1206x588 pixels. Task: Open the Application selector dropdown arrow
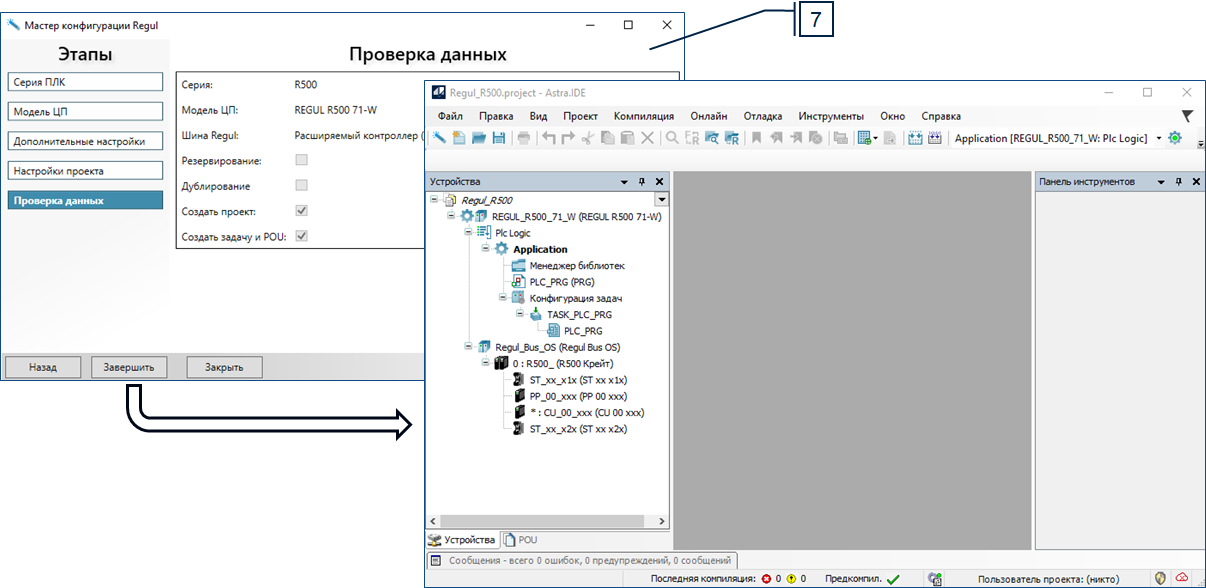tap(1159, 138)
